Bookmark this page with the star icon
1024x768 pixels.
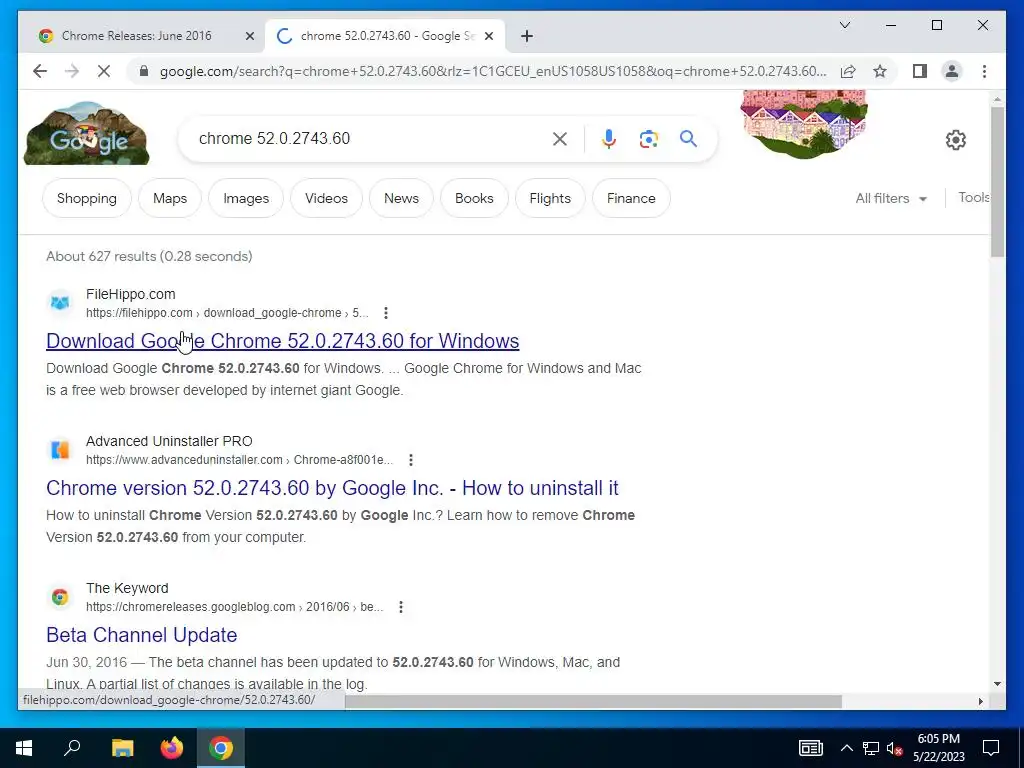[x=880, y=71]
